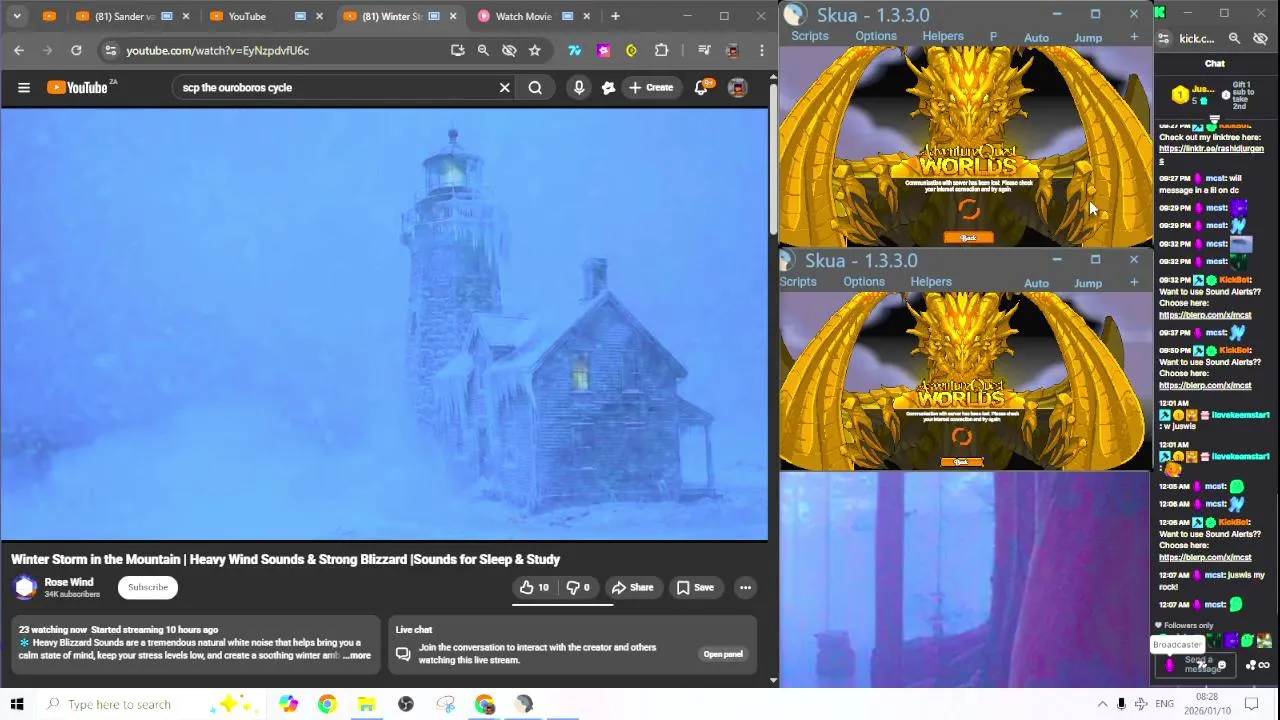Click Auto in top Skua window

(1036, 38)
